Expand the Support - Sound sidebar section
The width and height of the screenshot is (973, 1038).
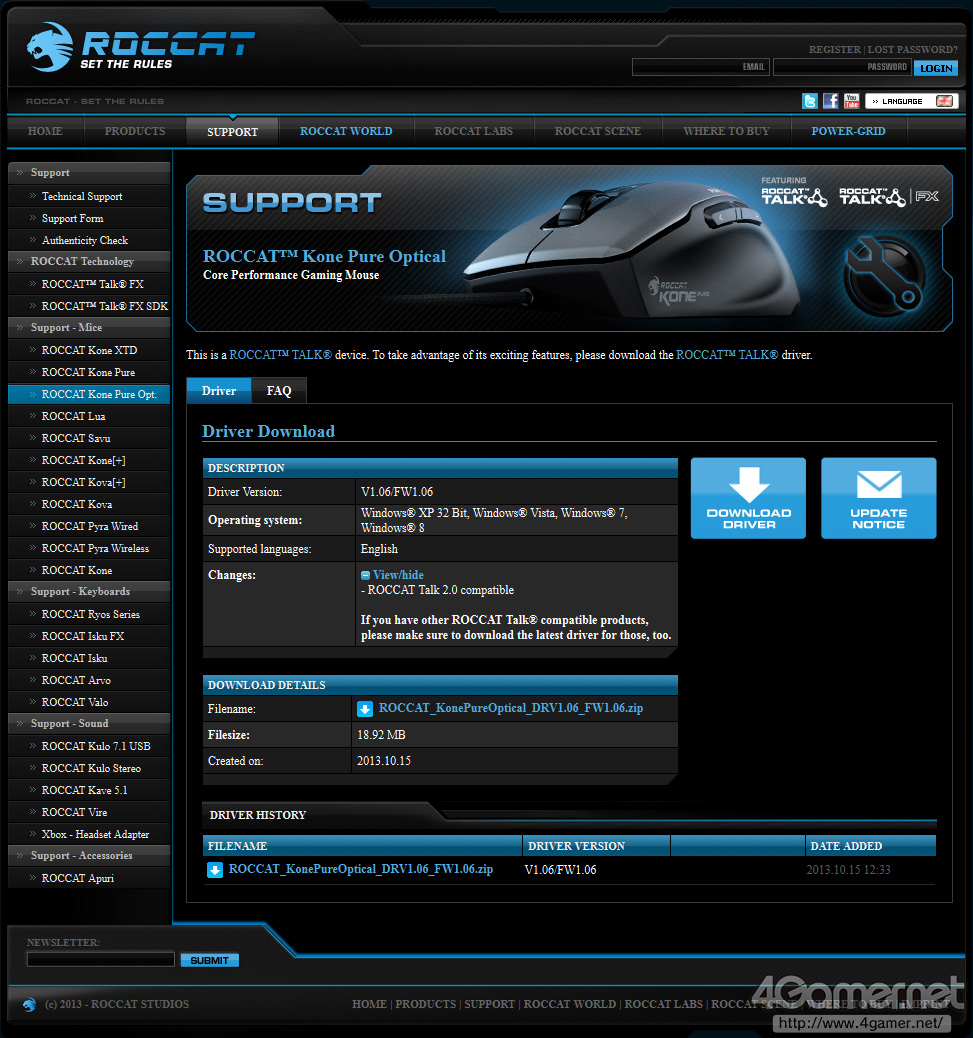click(x=89, y=724)
